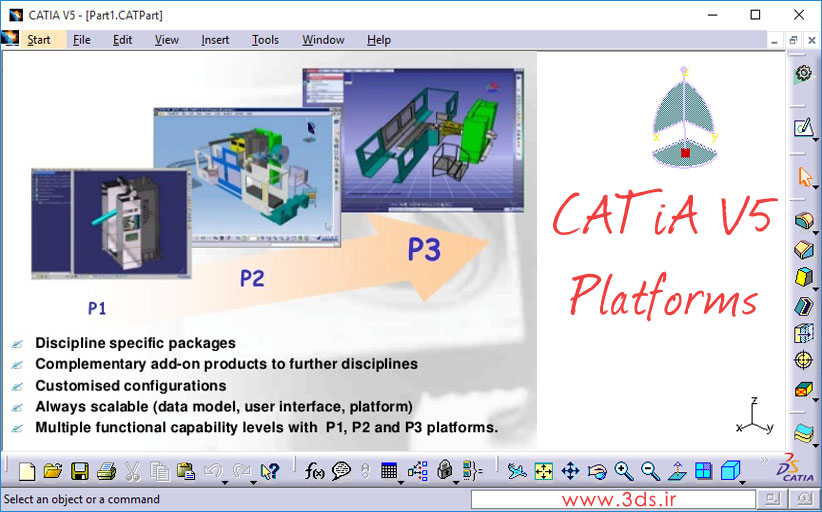The width and height of the screenshot is (822, 512).
Task: Click the blue tree relations icon
Action: (418, 471)
